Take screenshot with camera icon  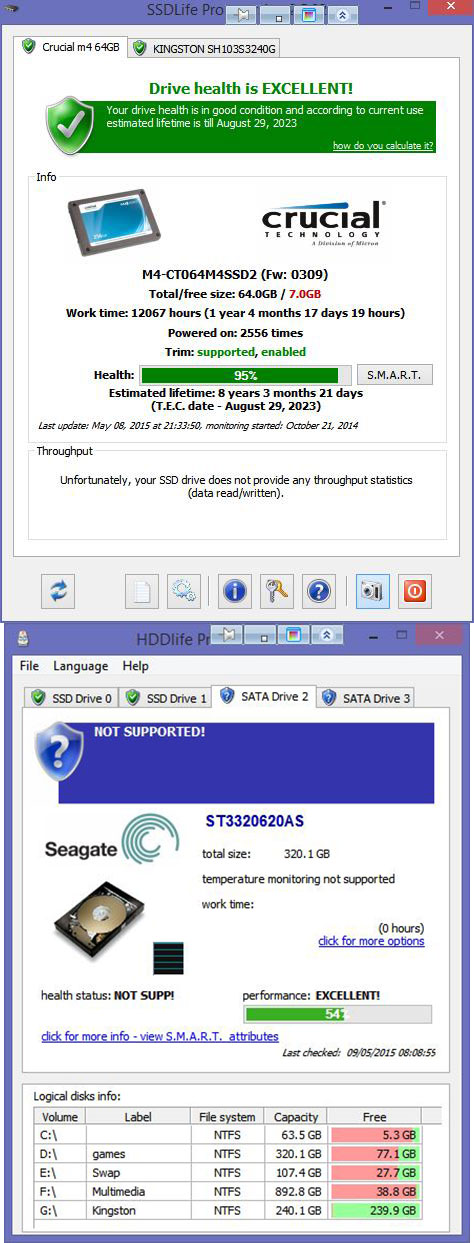373,591
